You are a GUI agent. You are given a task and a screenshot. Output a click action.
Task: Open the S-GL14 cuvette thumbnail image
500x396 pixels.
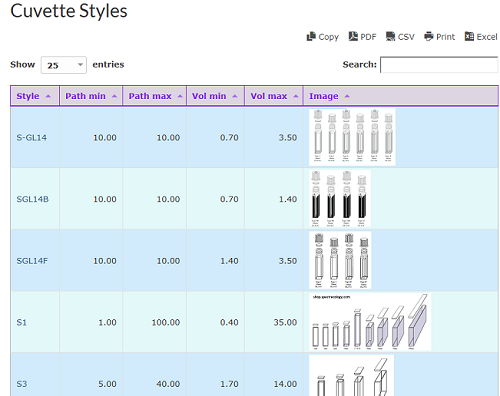pos(352,137)
